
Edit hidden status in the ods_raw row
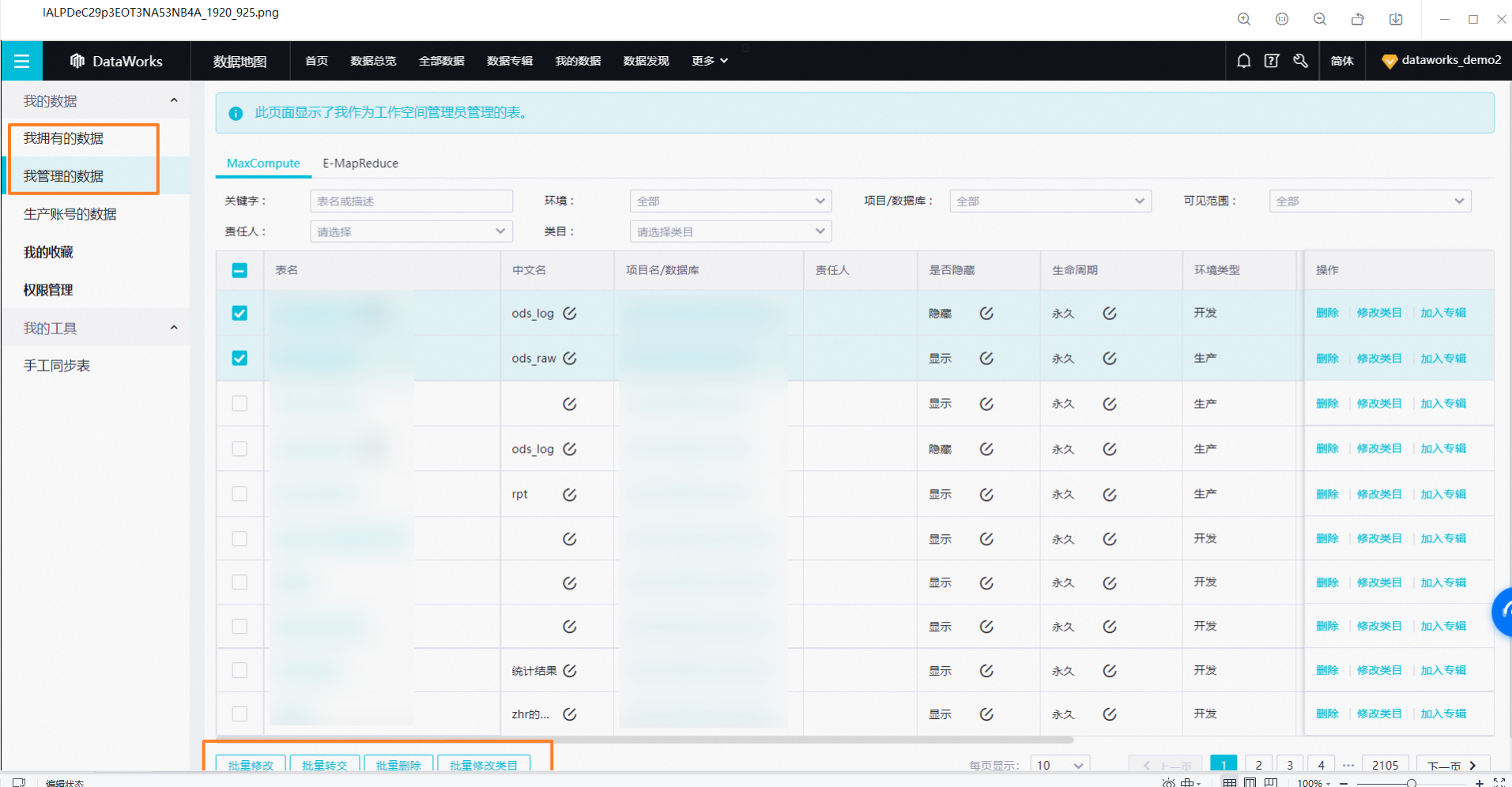pos(986,358)
